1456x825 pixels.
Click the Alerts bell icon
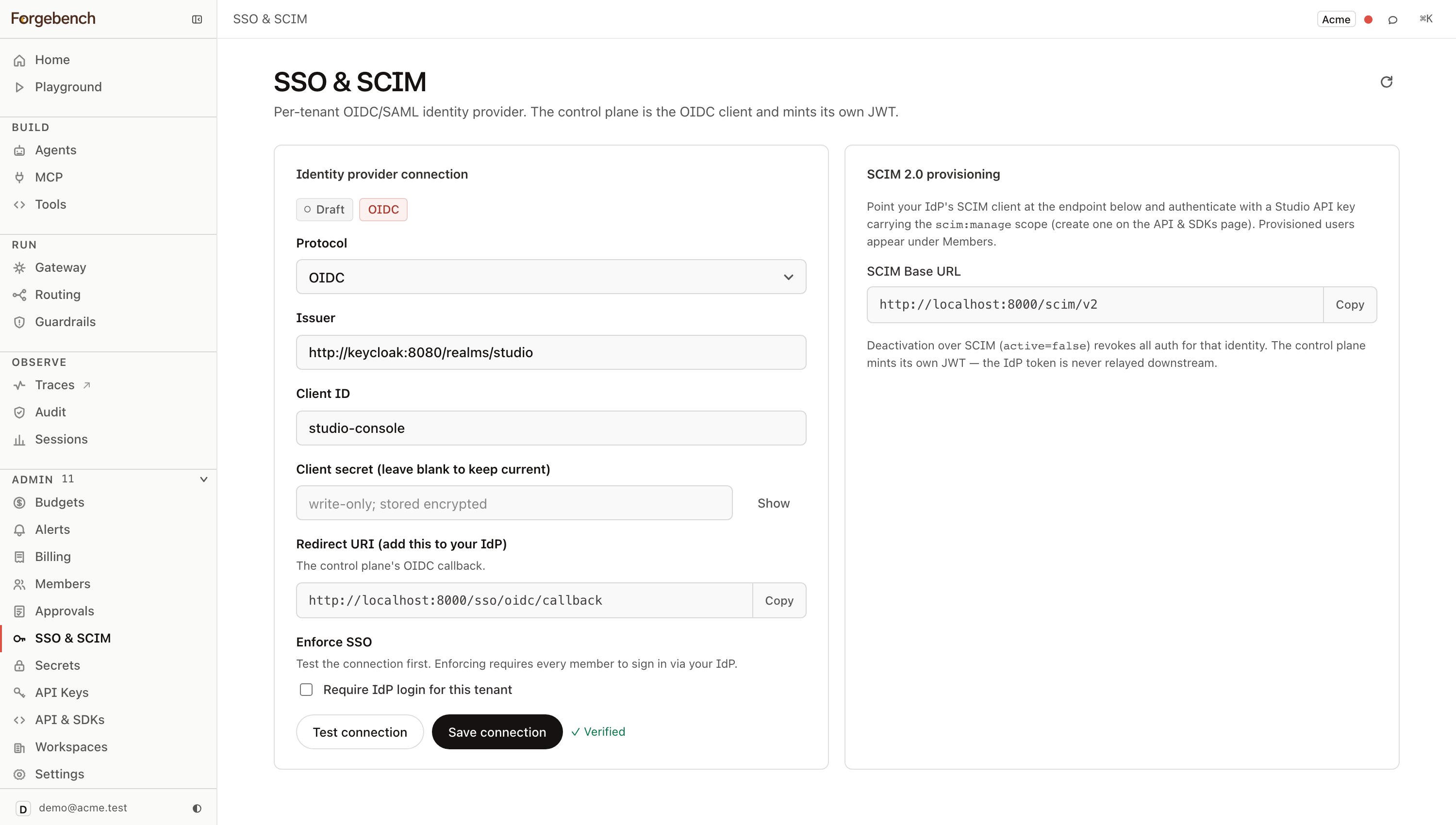tap(19, 530)
